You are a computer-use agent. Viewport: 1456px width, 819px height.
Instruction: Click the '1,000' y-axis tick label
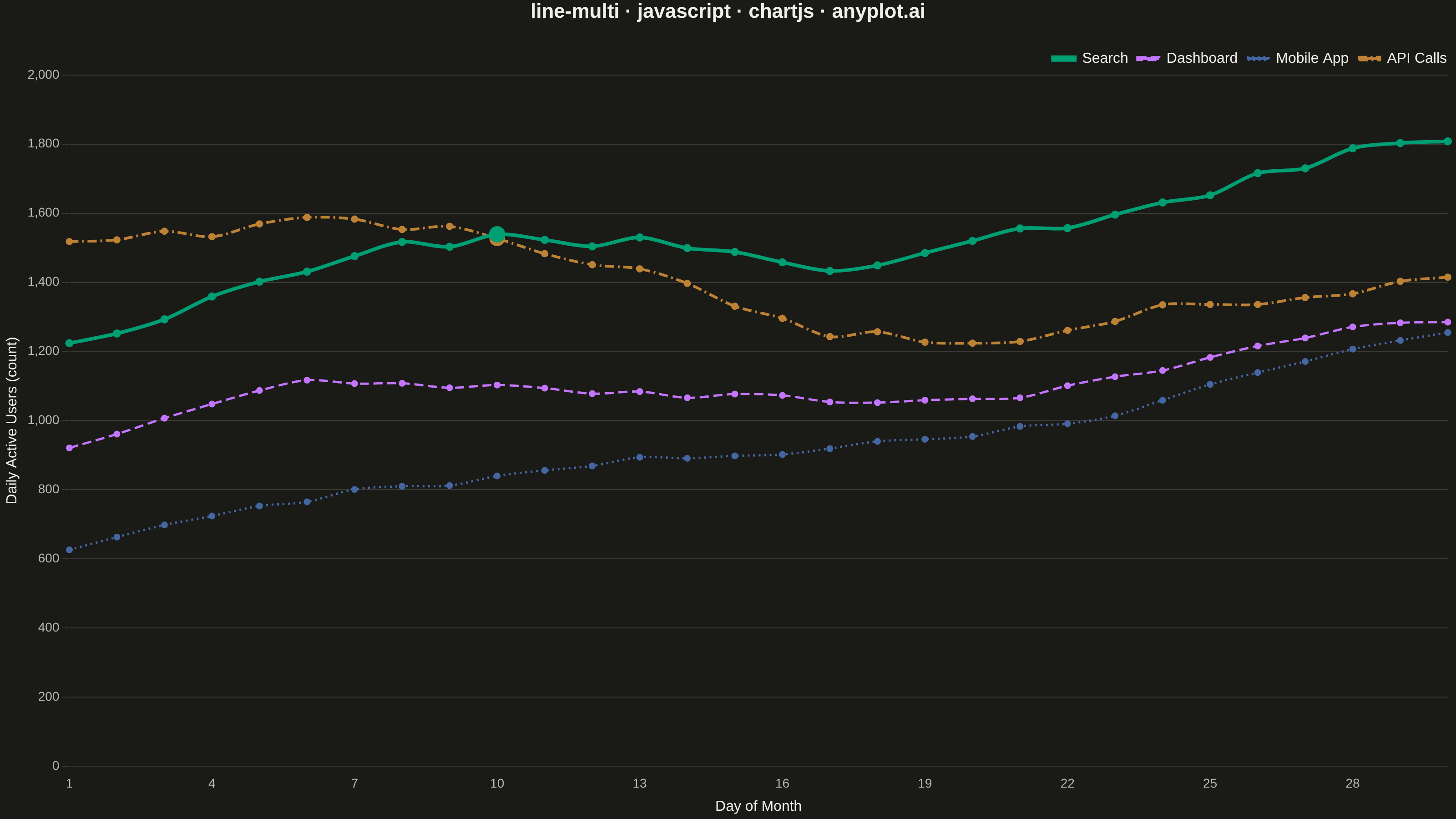pos(44,420)
